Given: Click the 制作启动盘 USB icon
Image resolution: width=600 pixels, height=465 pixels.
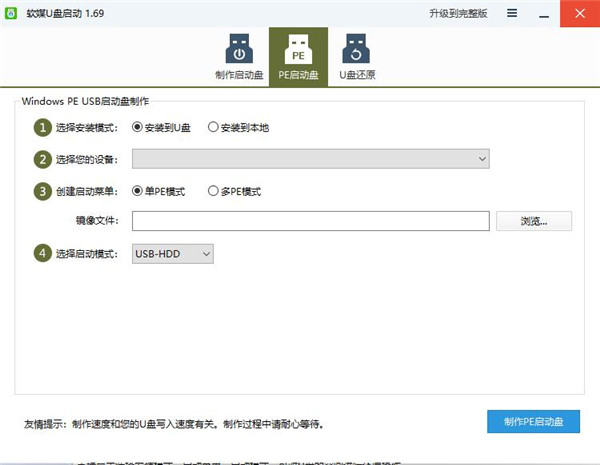Looking at the screenshot, I should 241,49.
